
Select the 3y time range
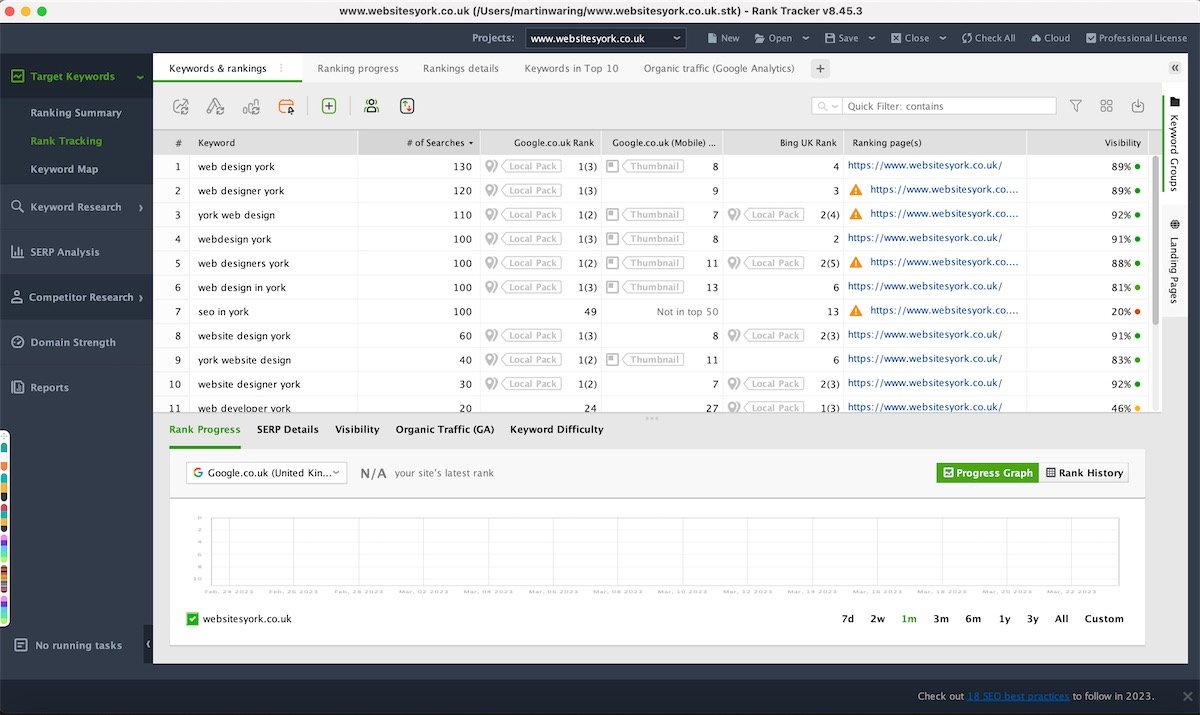1033,619
